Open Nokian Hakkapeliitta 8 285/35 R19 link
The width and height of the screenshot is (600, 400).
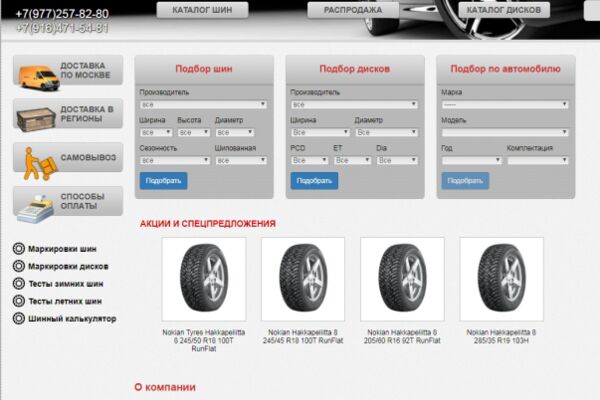tap(501, 336)
